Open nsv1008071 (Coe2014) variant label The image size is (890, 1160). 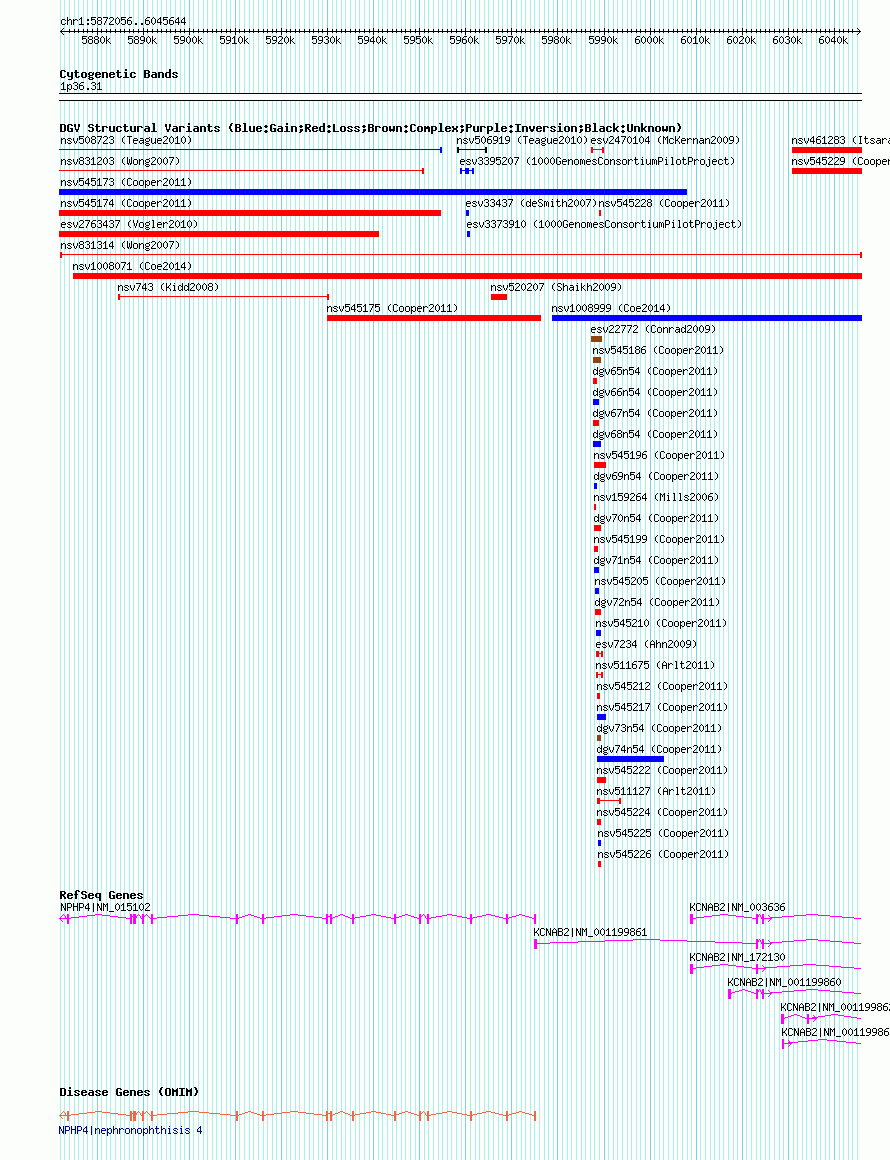(132, 266)
